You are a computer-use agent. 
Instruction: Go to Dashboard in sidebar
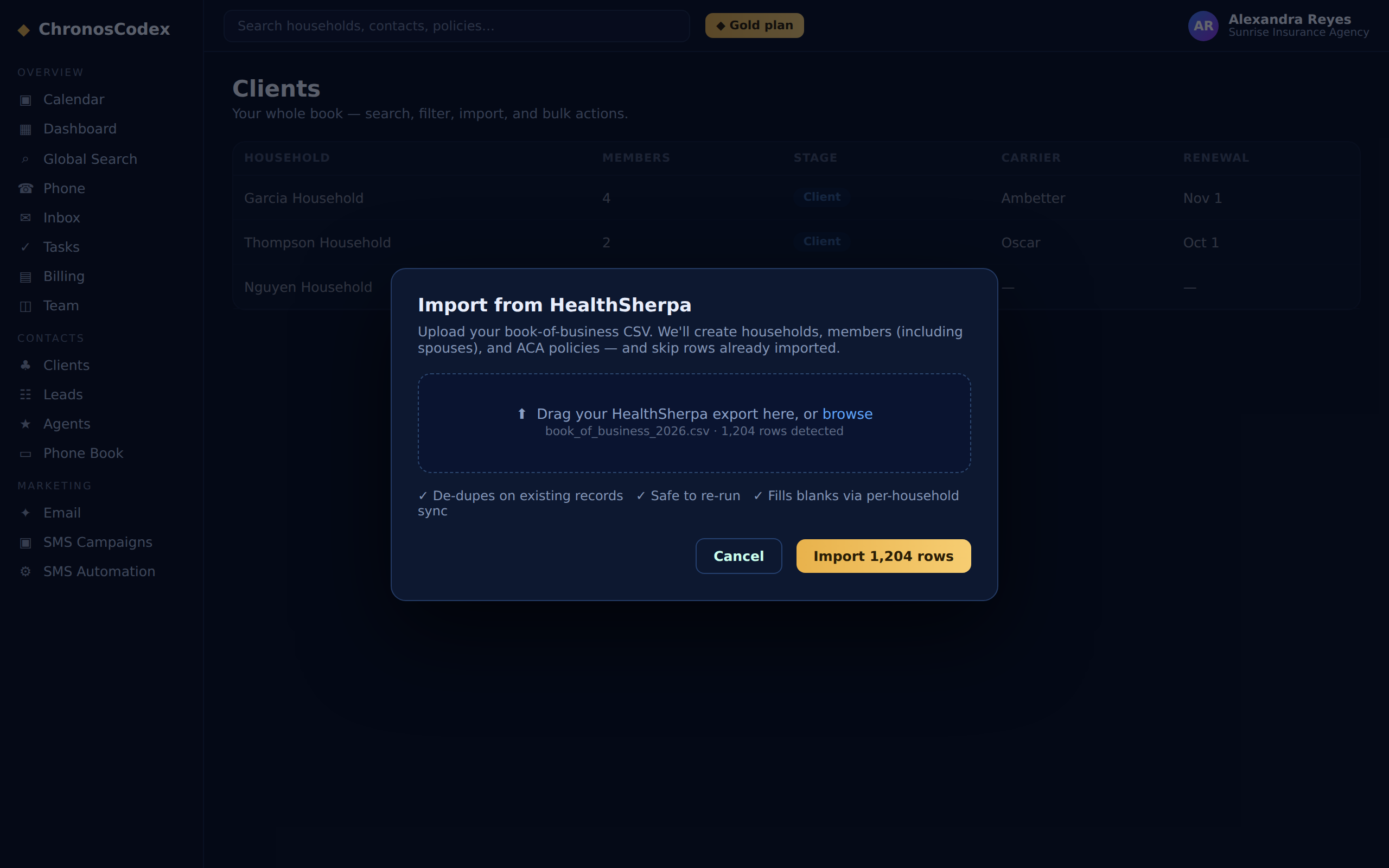tap(80, 129)
